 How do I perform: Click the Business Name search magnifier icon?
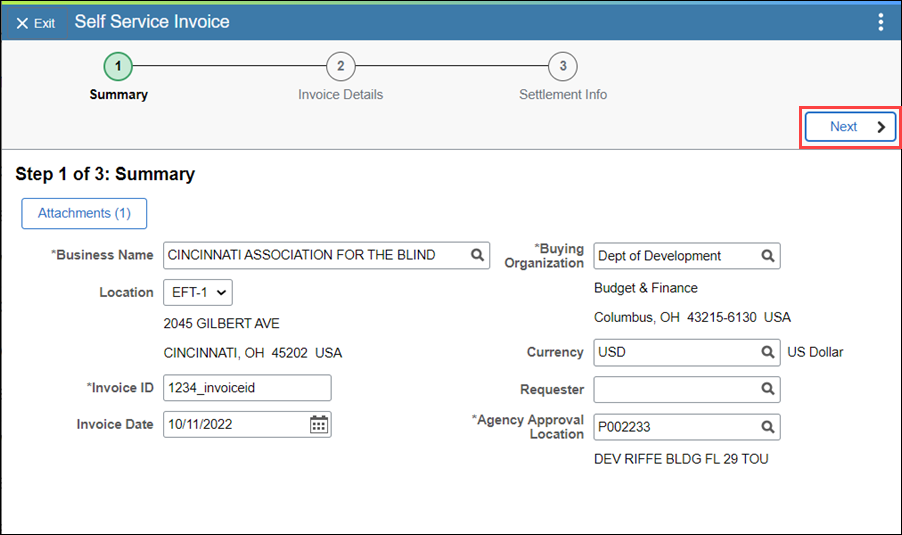click(x=477, y=255)
